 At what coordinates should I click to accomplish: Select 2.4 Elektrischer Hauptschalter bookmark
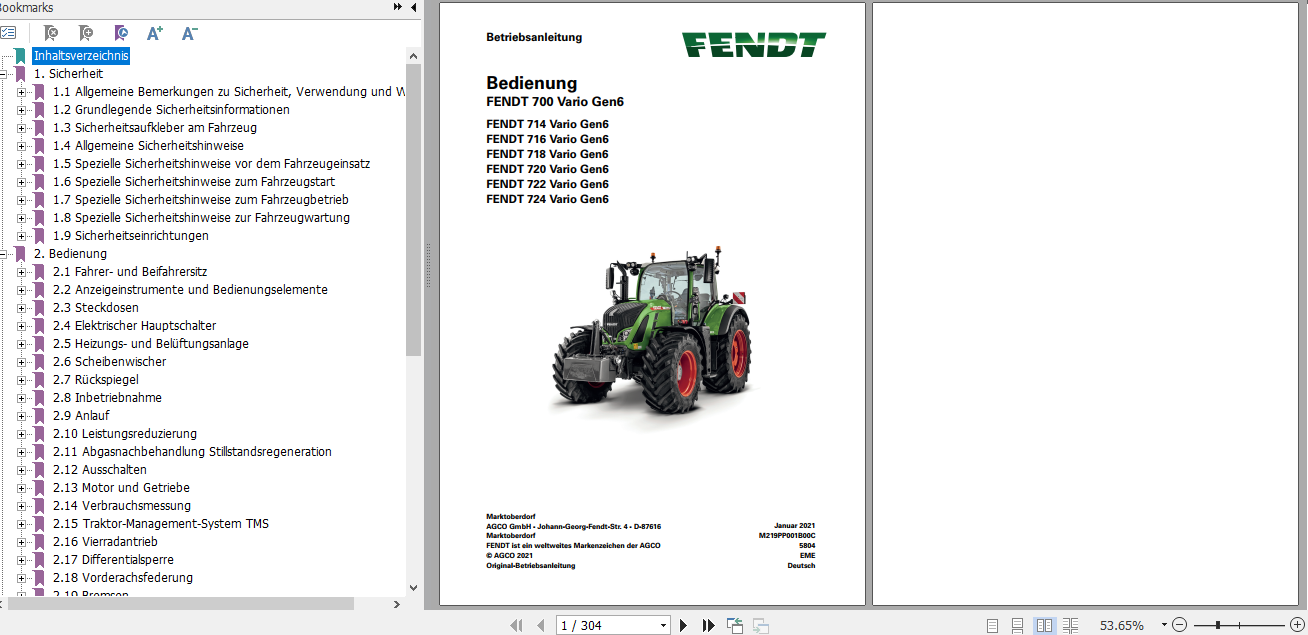[134, 326]
